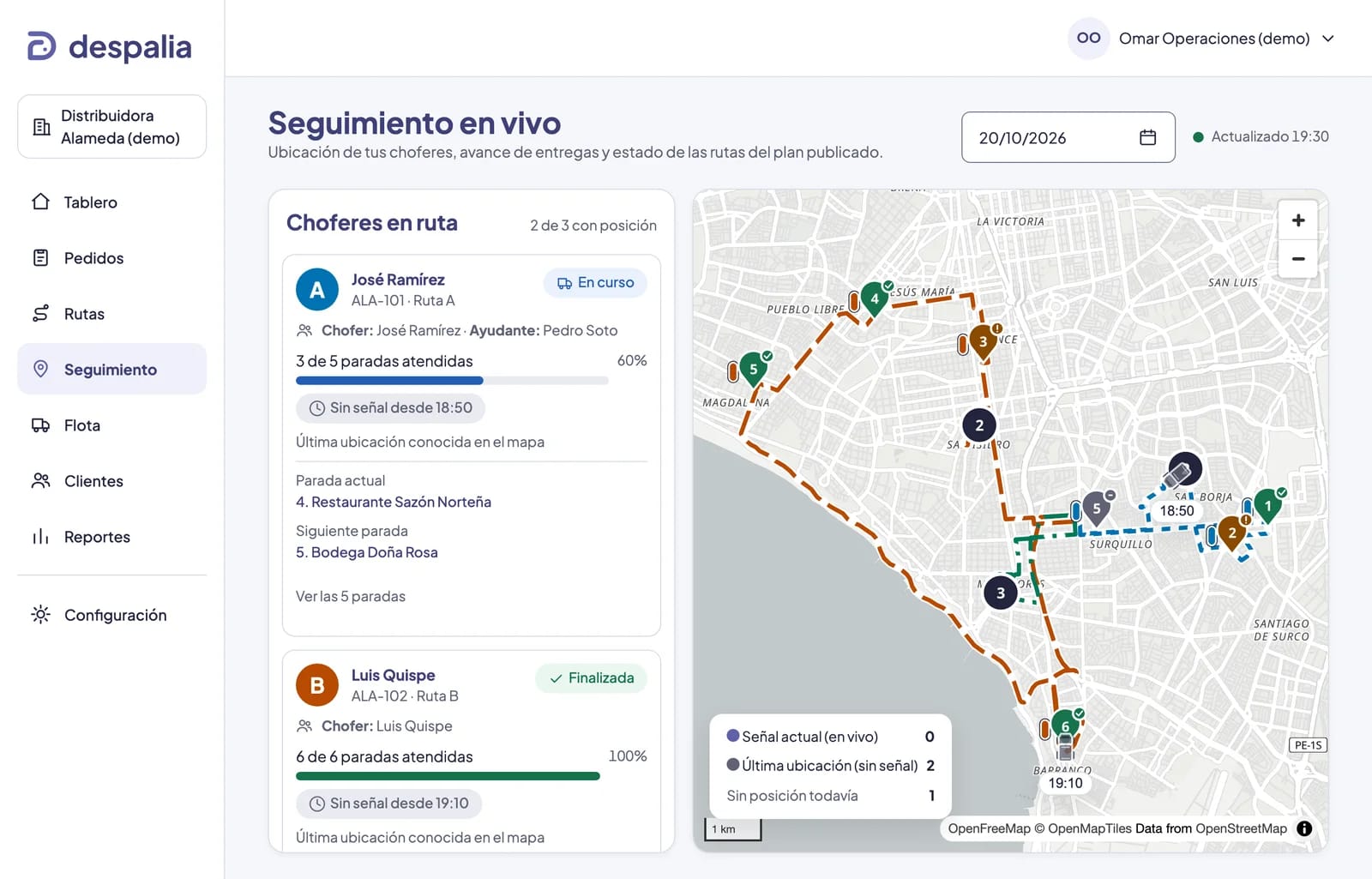Click the map attribution info icon
1372x879 pixels.
pos(1304,828)
